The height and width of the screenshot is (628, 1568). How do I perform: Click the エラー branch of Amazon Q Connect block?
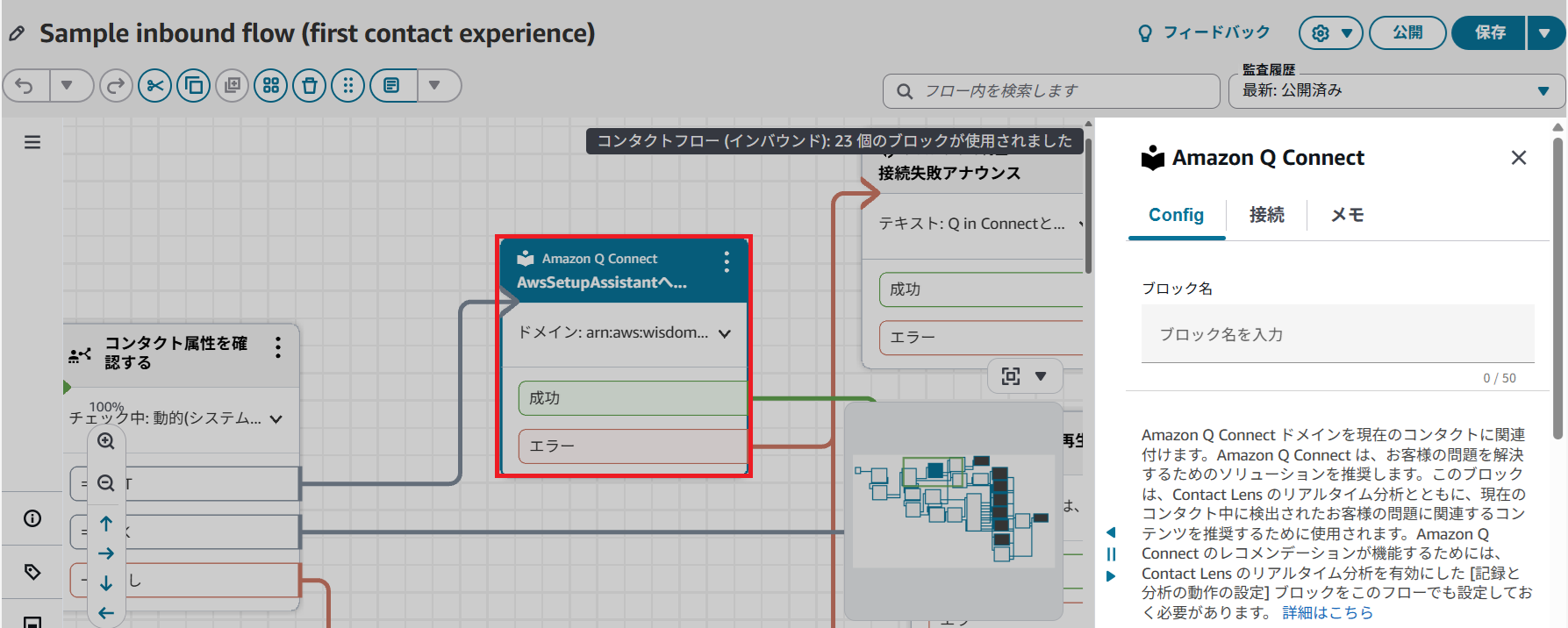point(632,446)
